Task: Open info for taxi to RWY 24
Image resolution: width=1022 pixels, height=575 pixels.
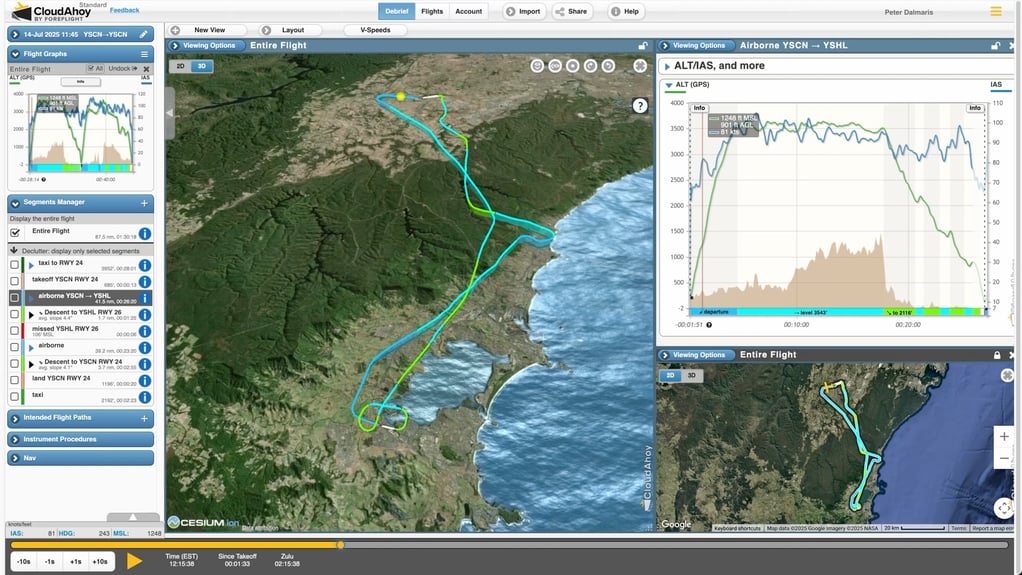Action: [144, 265]
